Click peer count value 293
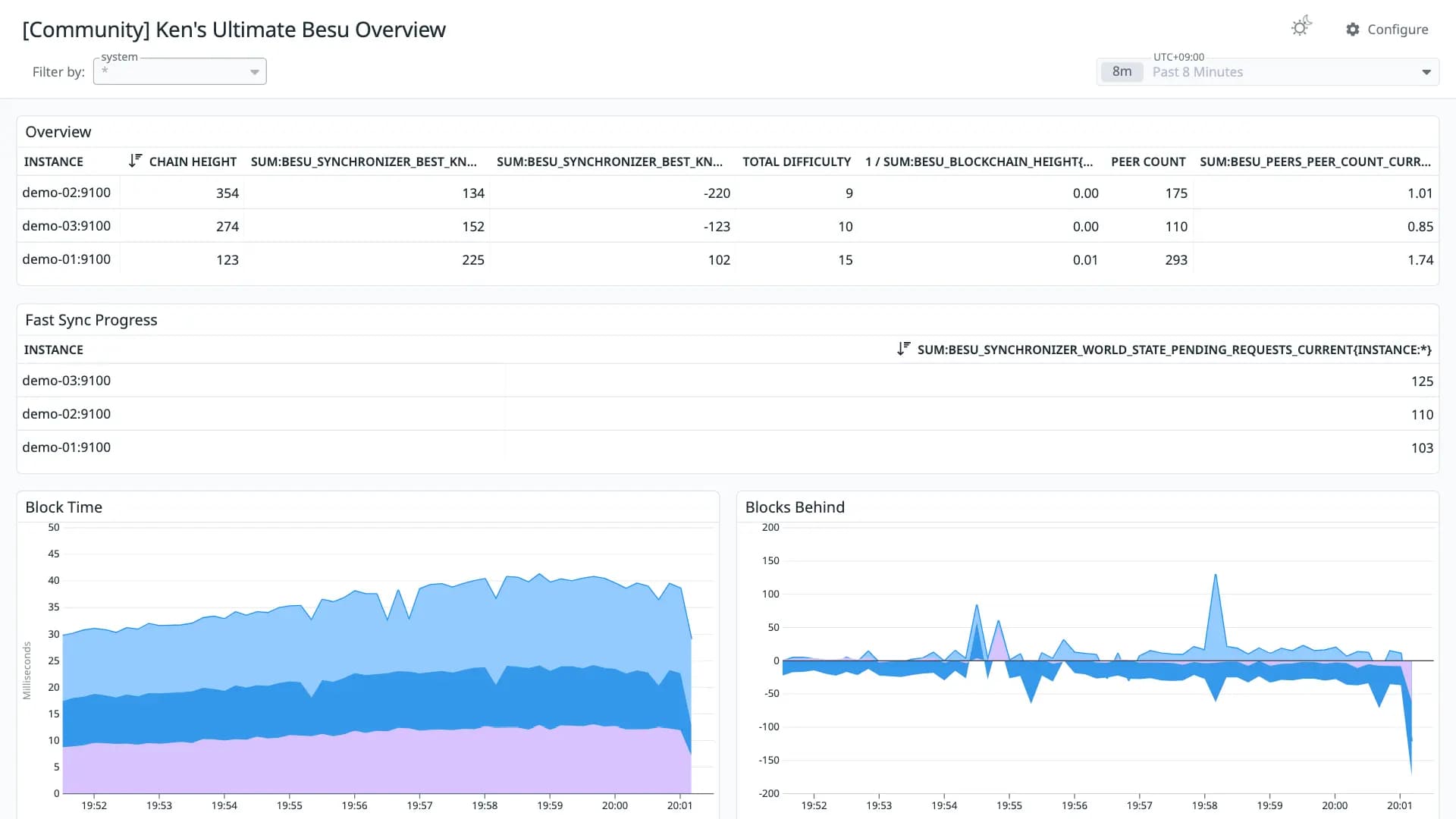Viewport: 1456px width, 819px height. click(1176, 260)
